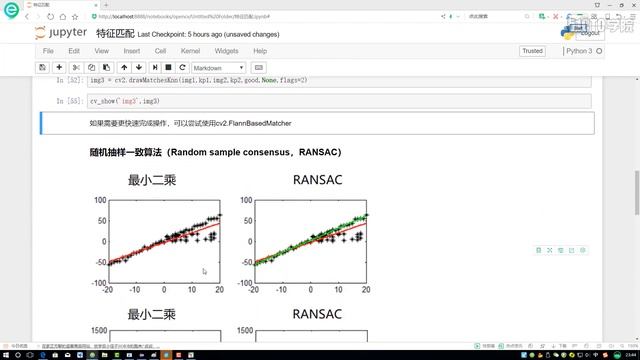This screenshot has width=640, height=360.
Task: Rename the notebook title 特征匹配
Action: pos(115,34)
